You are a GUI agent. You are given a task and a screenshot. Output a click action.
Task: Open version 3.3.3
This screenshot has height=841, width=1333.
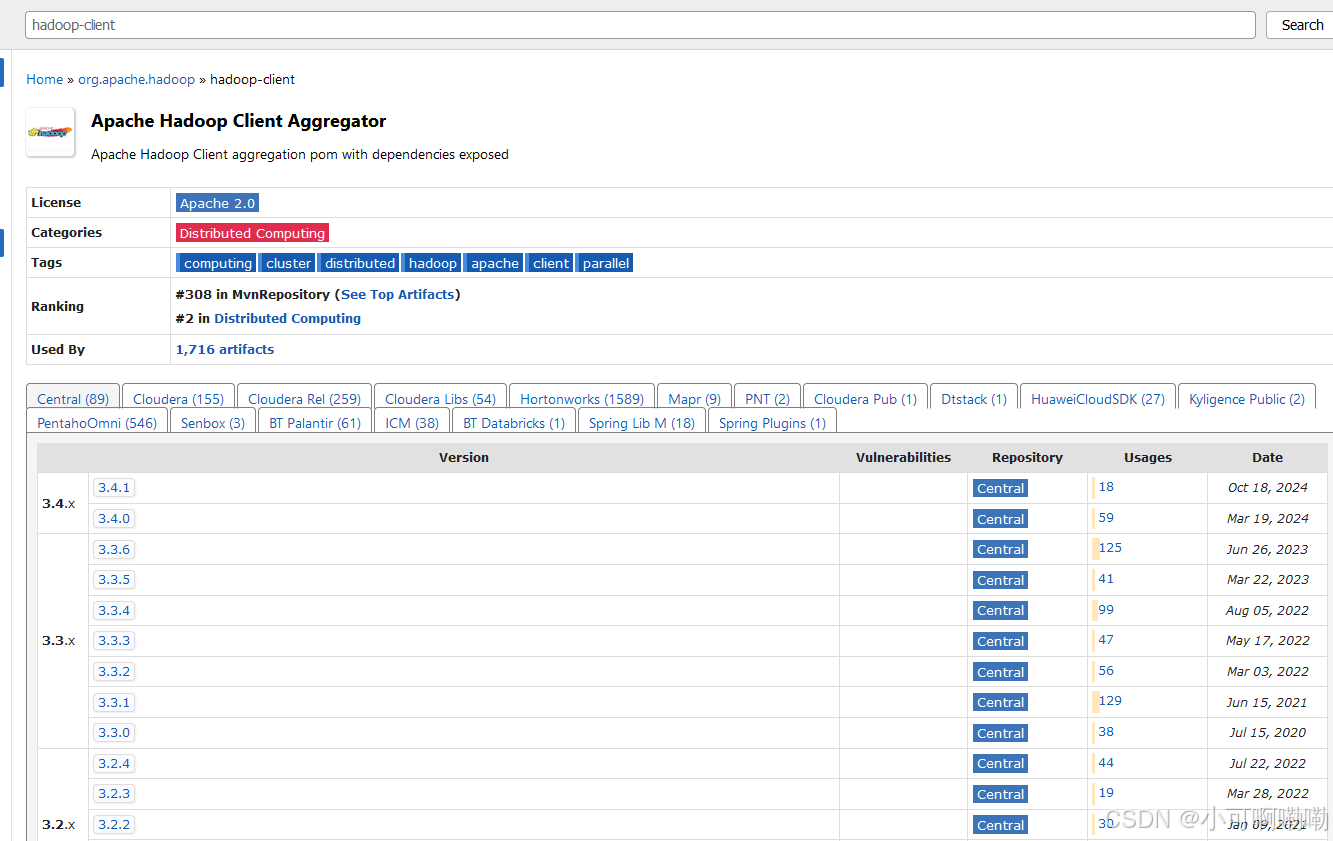click(114, 641)
